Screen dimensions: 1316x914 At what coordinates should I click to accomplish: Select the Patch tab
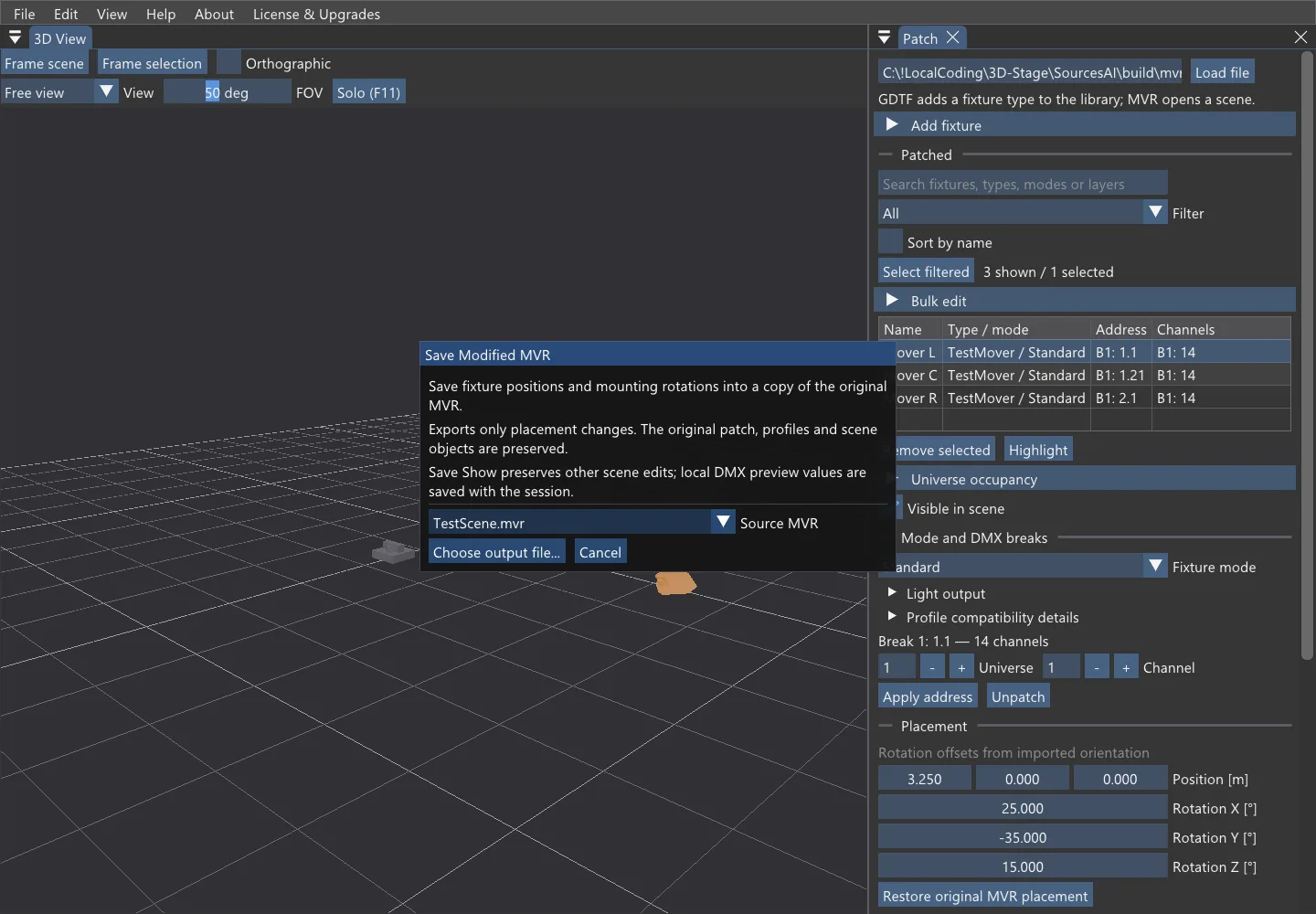(920, 38)
